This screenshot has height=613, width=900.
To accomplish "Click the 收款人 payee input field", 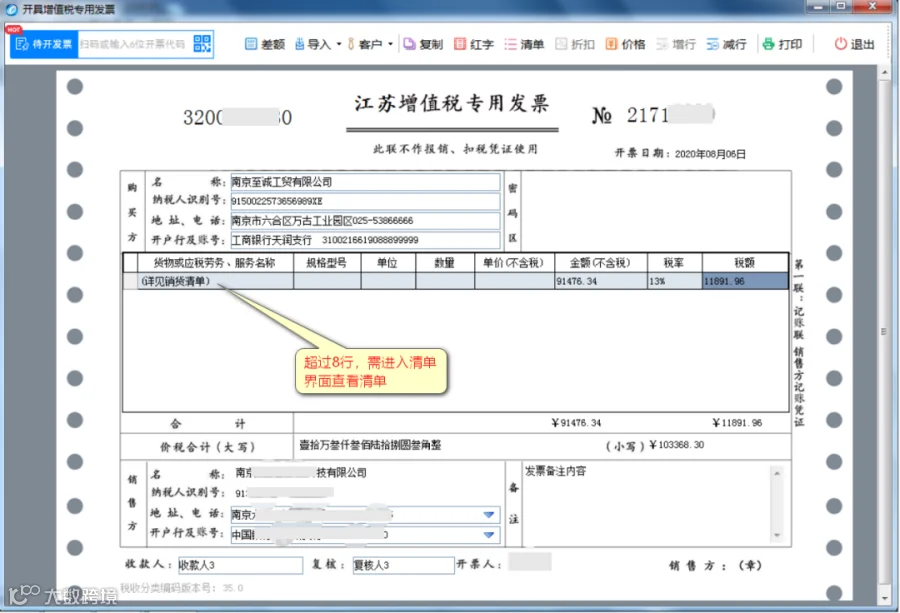I will click(x=240, y=565).
